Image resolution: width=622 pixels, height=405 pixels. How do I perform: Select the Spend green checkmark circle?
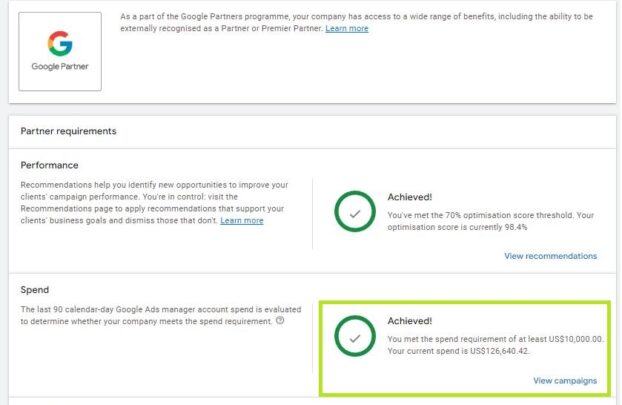[x=352, y=338]
